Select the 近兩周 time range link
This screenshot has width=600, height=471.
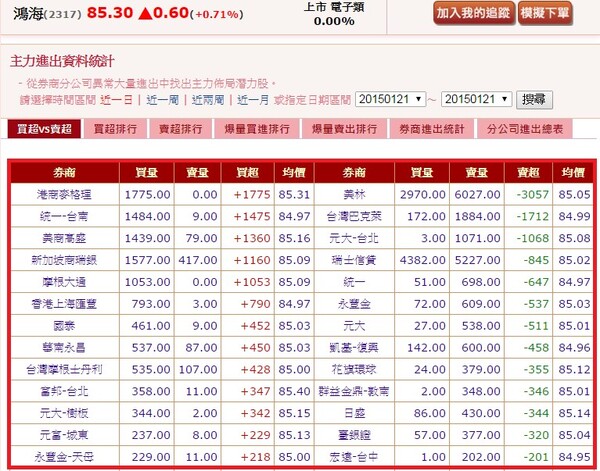[x=207, y=100]
